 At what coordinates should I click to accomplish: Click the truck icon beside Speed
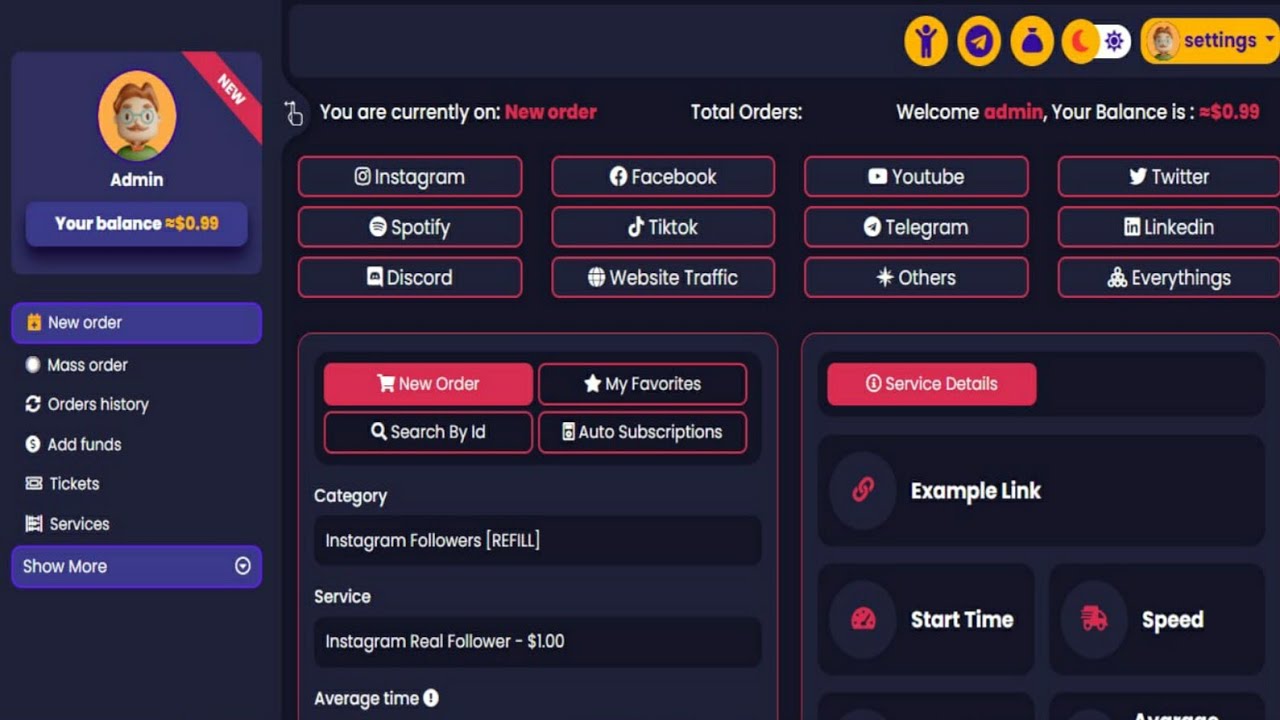[x=1094, y=619]
